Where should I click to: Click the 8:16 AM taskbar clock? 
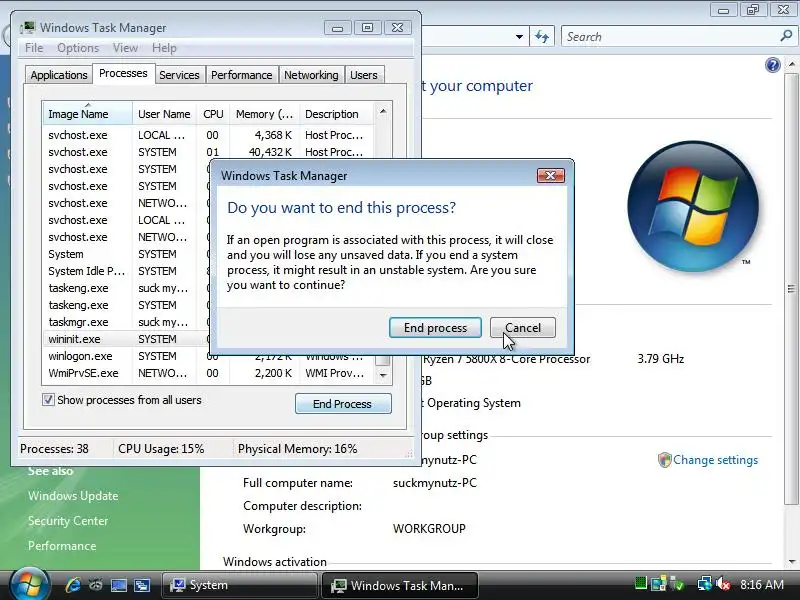[762, 584]
